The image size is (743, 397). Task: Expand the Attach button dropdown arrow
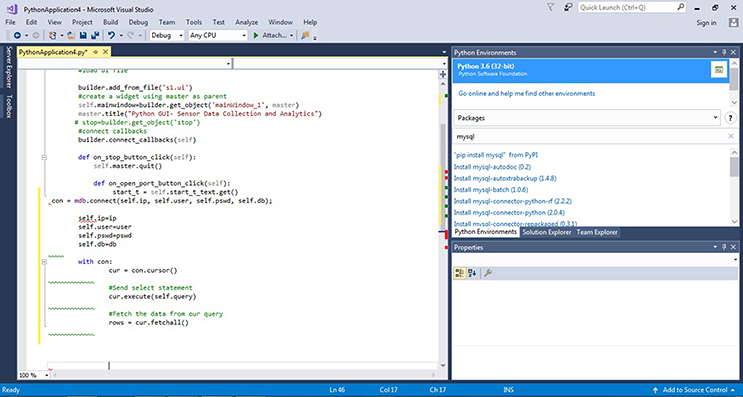point(291,36)
